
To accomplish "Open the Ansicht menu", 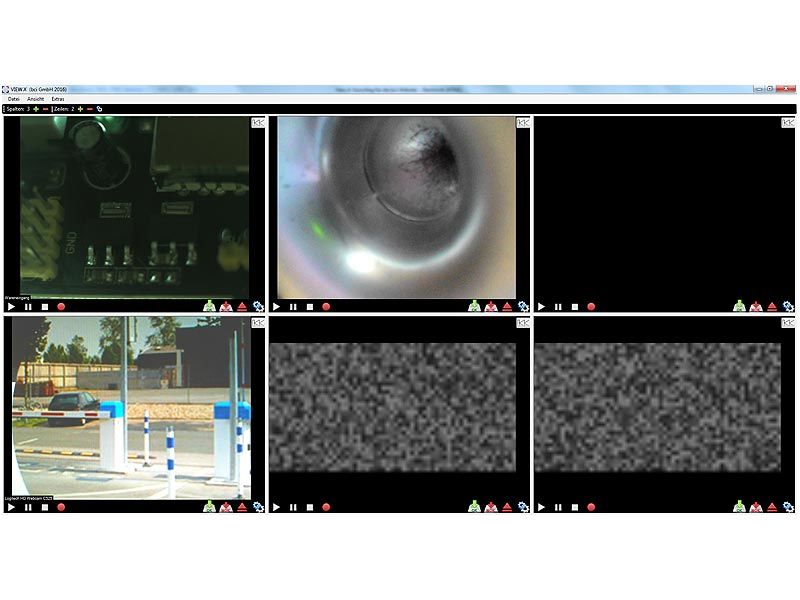I will click(x=35, y=99).
